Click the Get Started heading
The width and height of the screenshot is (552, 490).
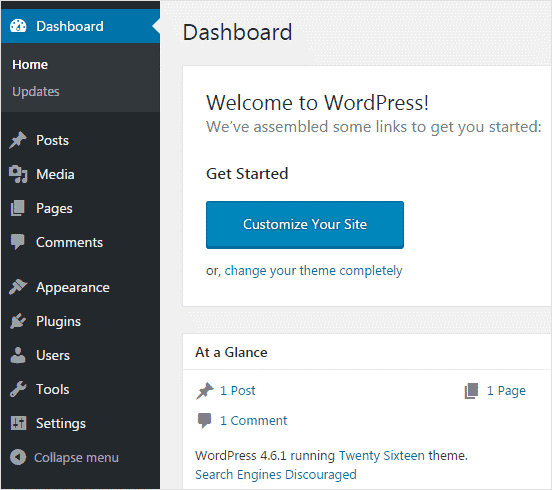247,174
